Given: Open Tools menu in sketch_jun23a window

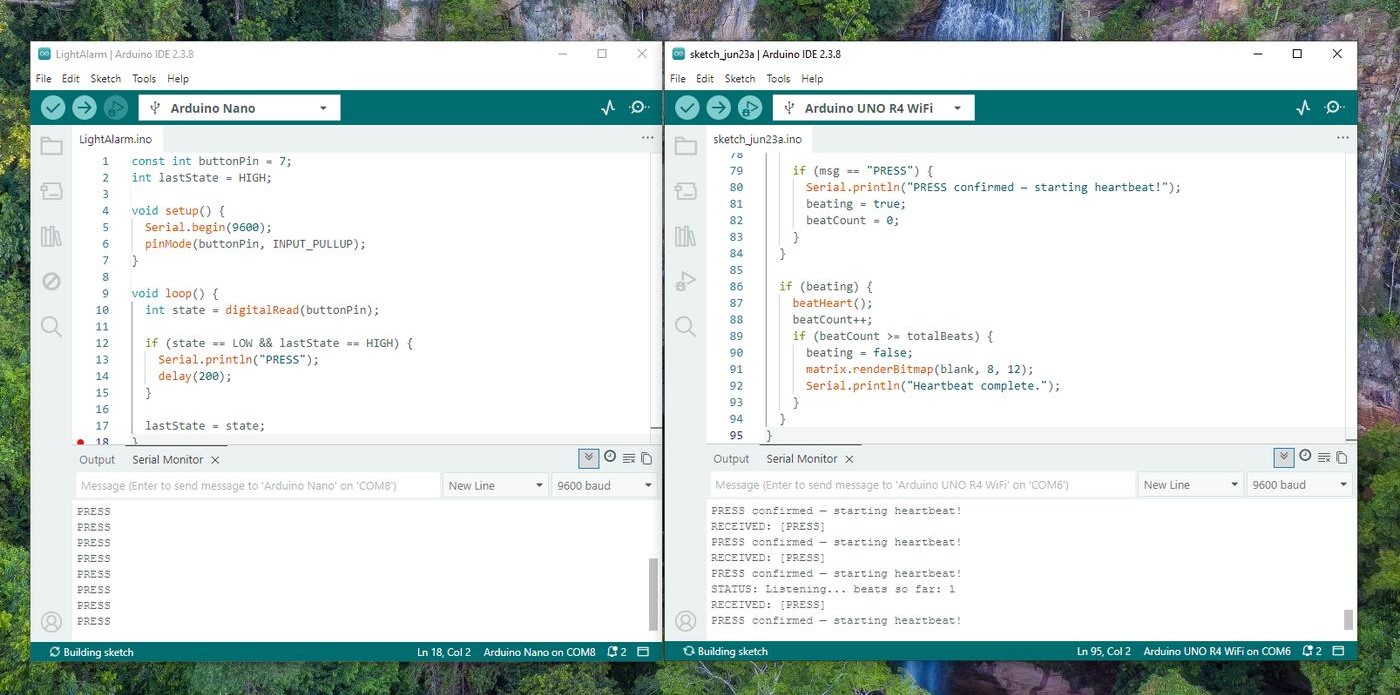Looking at the screenshot, I should [778, 79].
